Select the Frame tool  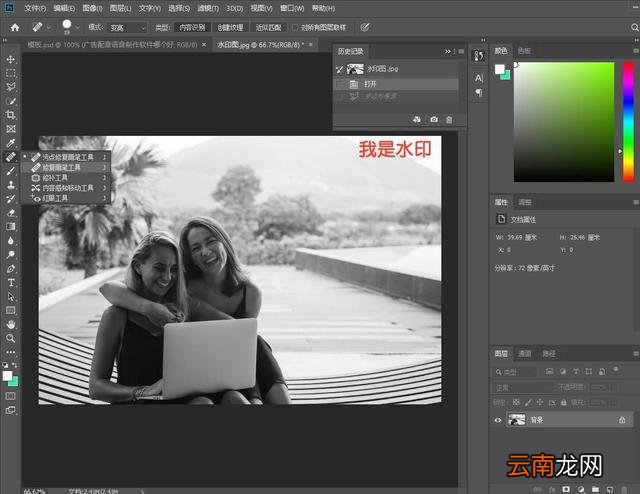coord(11,129)
